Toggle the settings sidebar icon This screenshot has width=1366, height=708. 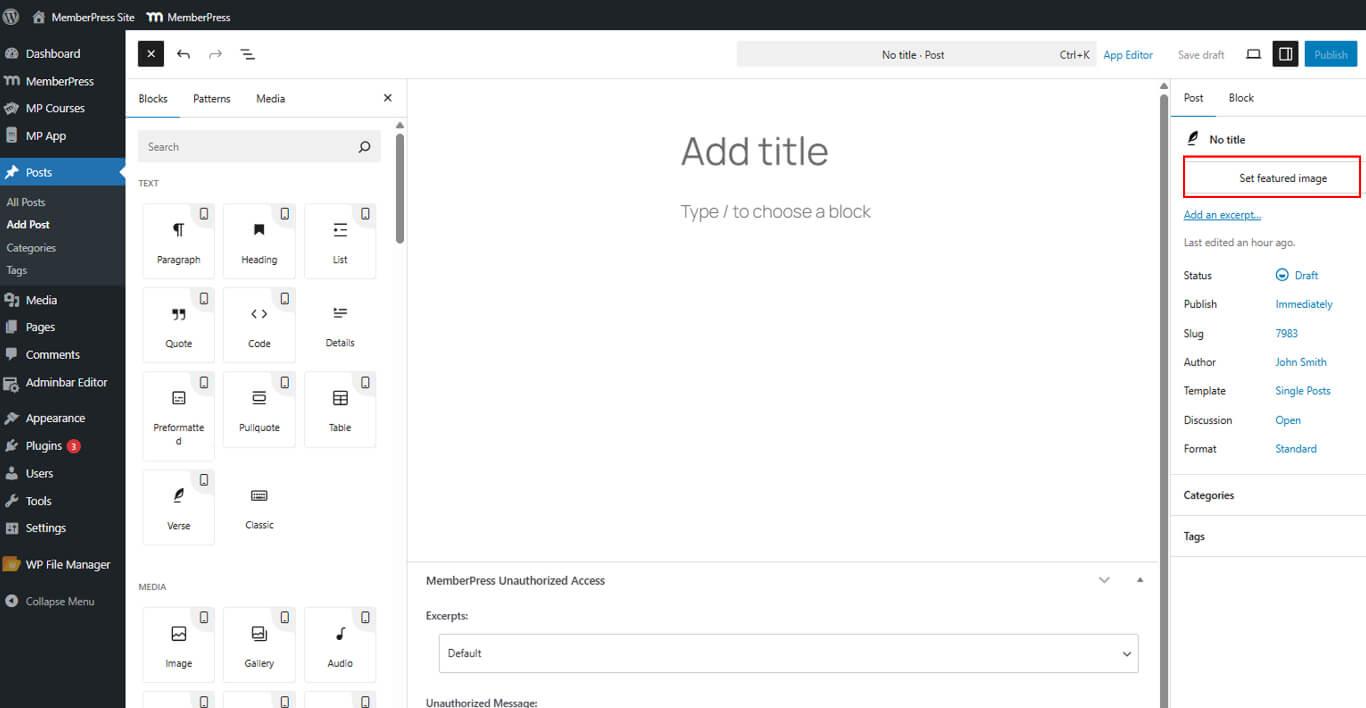coord(1285,54)
